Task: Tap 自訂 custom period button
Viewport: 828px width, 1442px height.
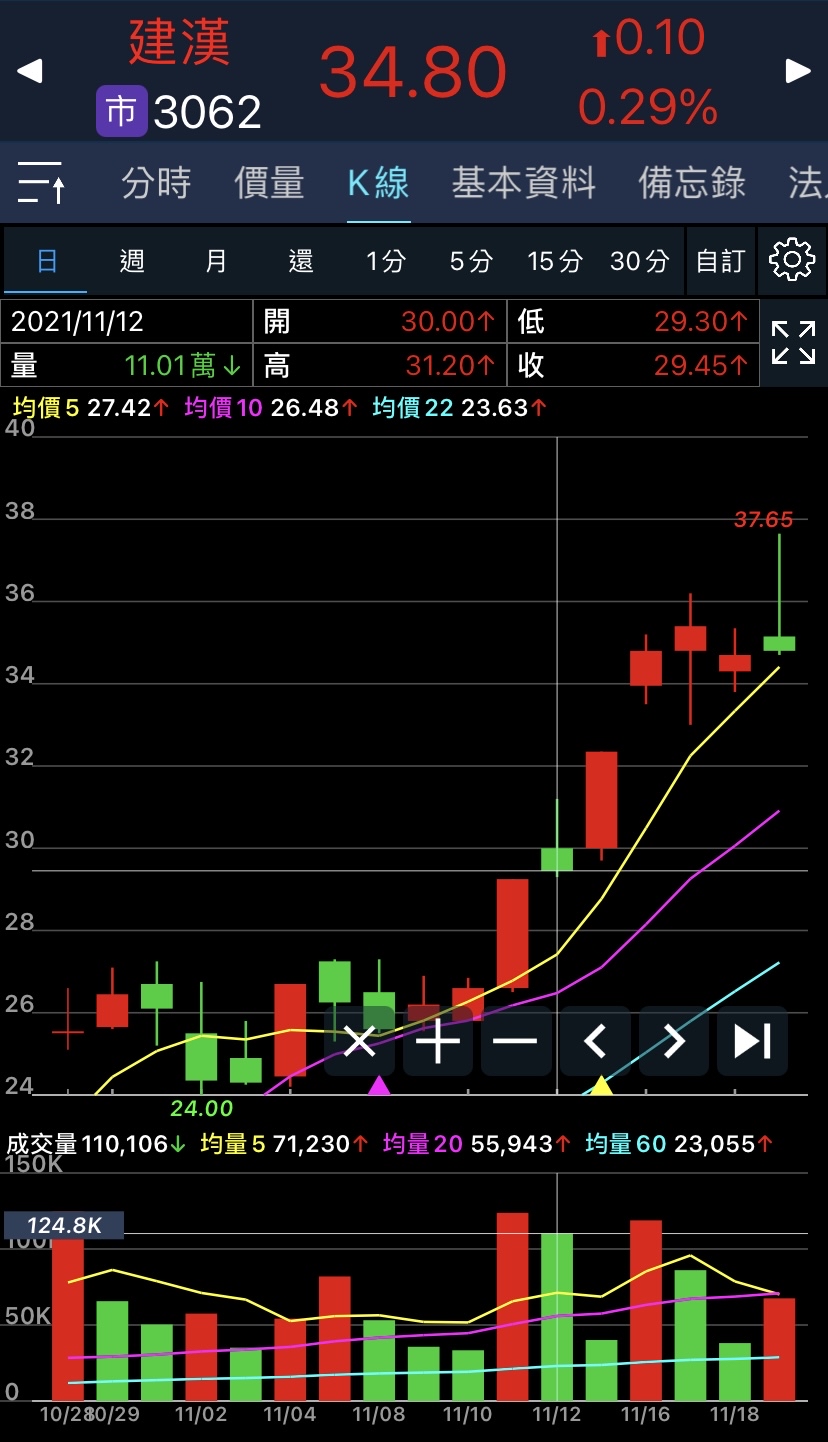Action: coord(720,261)
